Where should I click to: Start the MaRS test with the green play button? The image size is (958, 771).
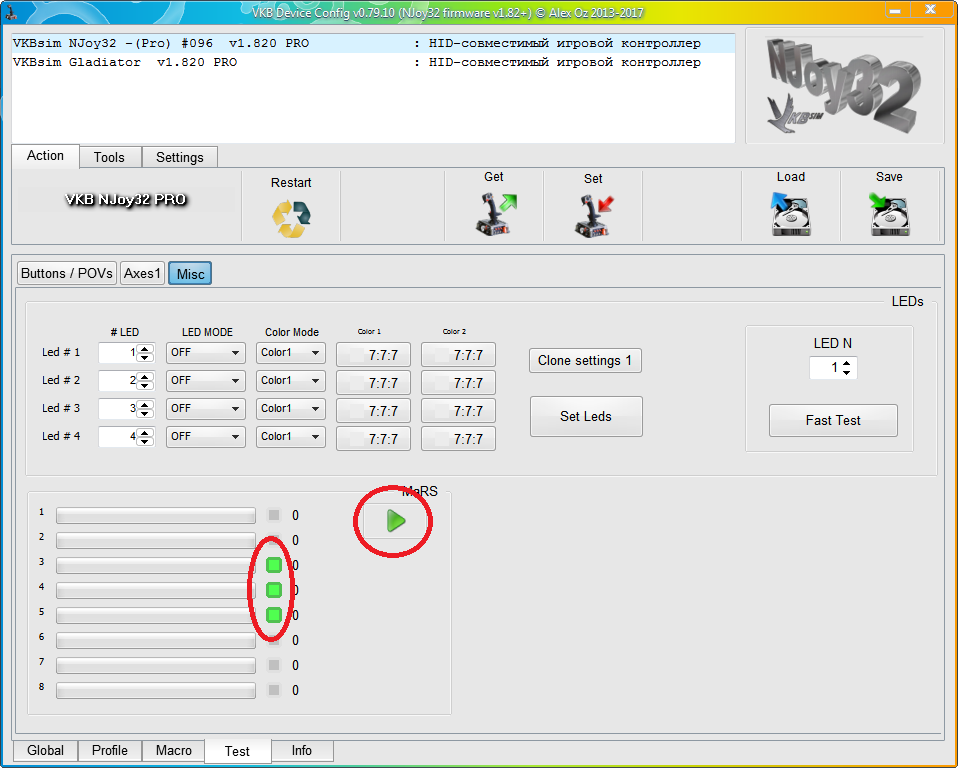[395, 521]
